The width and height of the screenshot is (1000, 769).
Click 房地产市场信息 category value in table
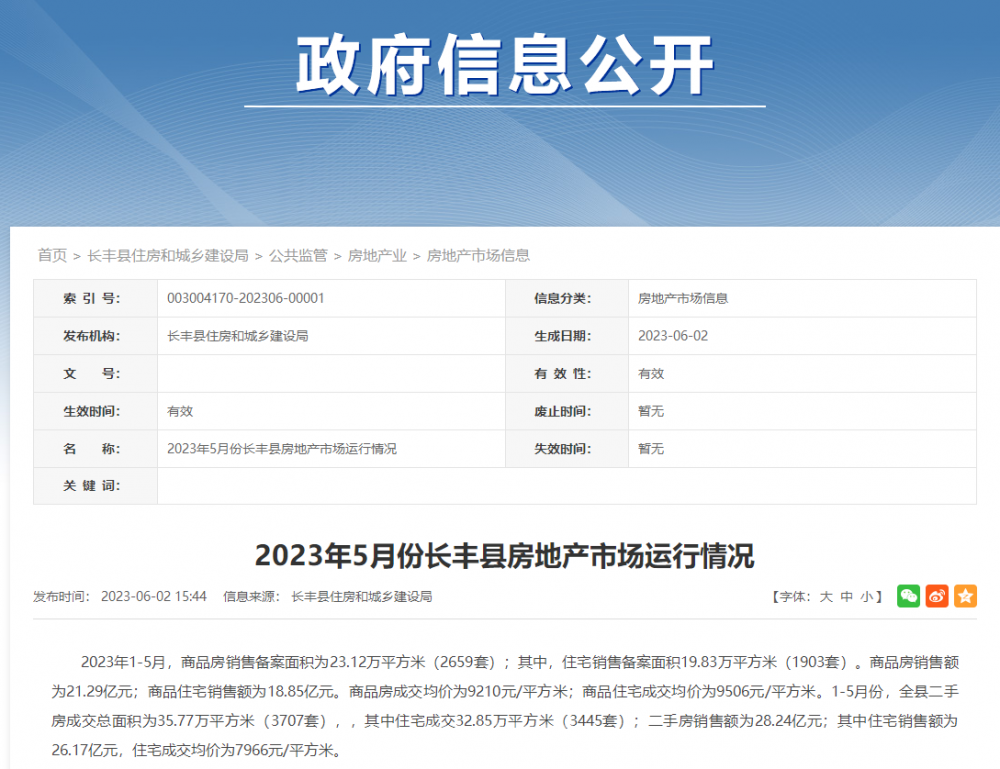point(683,298)
